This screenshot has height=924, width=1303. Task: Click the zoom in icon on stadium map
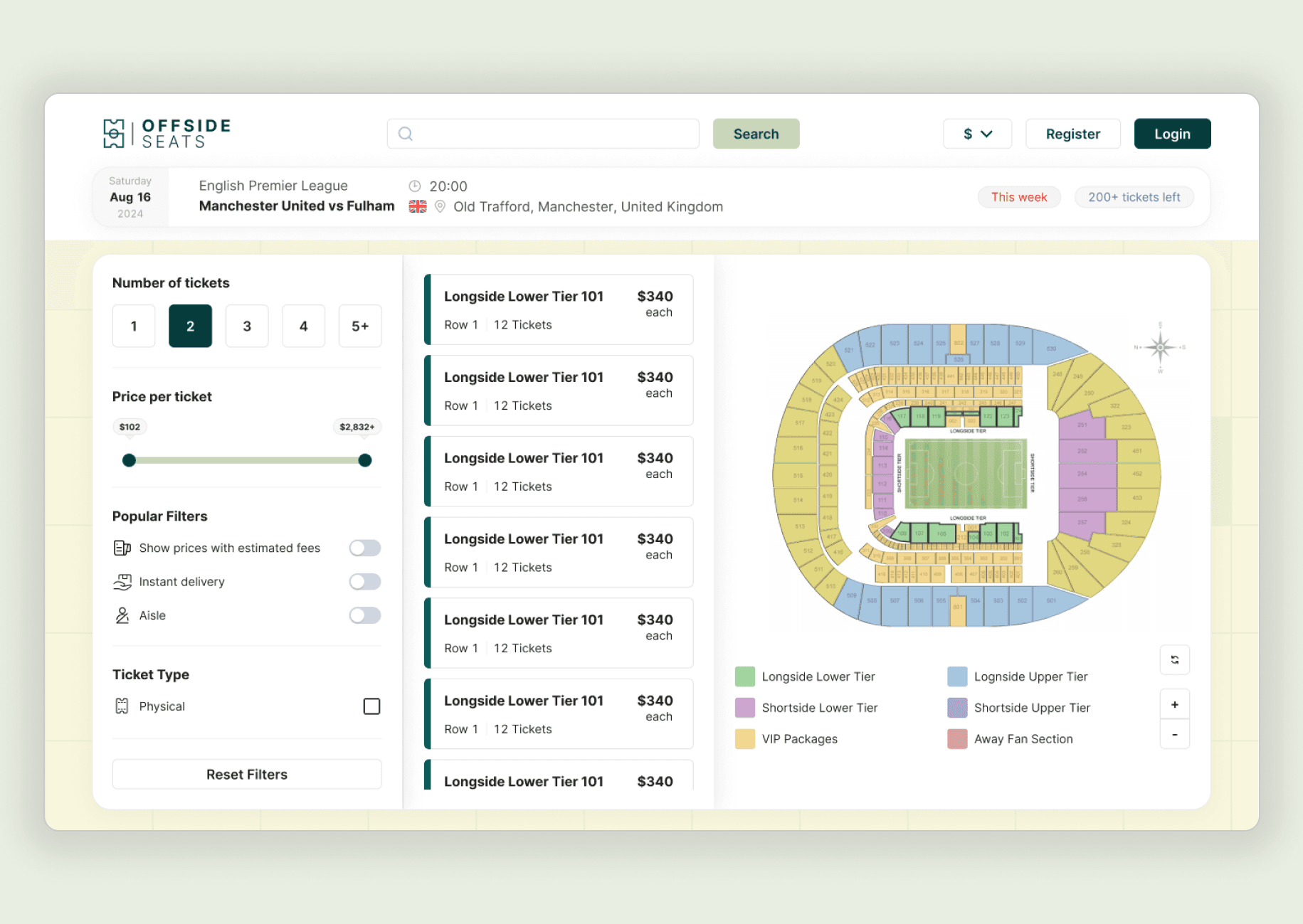1174,703
